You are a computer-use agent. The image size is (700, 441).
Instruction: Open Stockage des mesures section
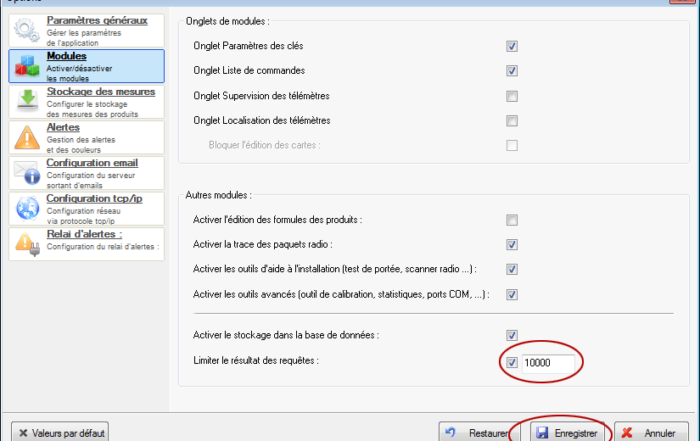pos(101,92)
